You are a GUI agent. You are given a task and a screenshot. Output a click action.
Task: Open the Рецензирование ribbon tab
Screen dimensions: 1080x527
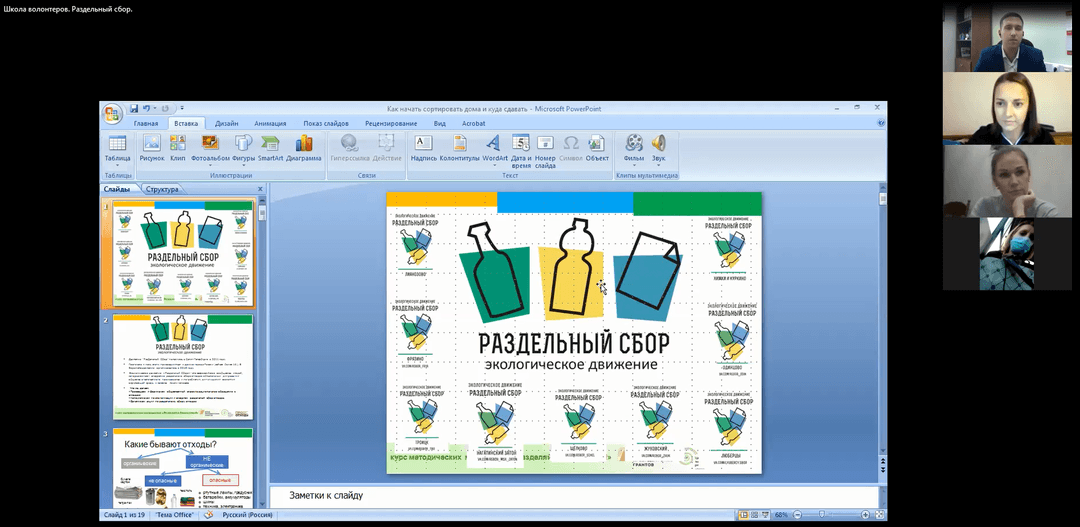pos(391,123)
